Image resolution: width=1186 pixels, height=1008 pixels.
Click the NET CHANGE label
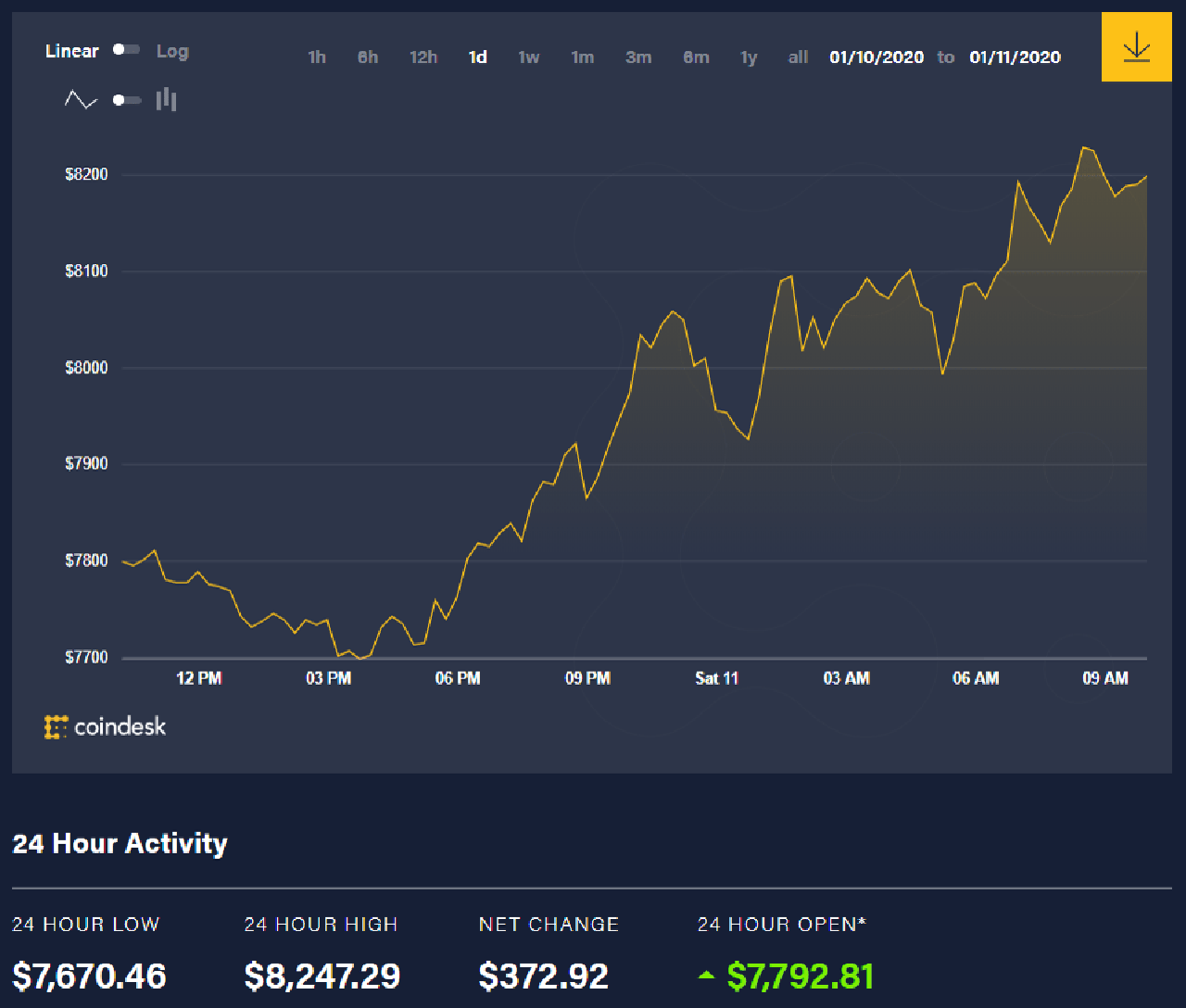(549, 925)
